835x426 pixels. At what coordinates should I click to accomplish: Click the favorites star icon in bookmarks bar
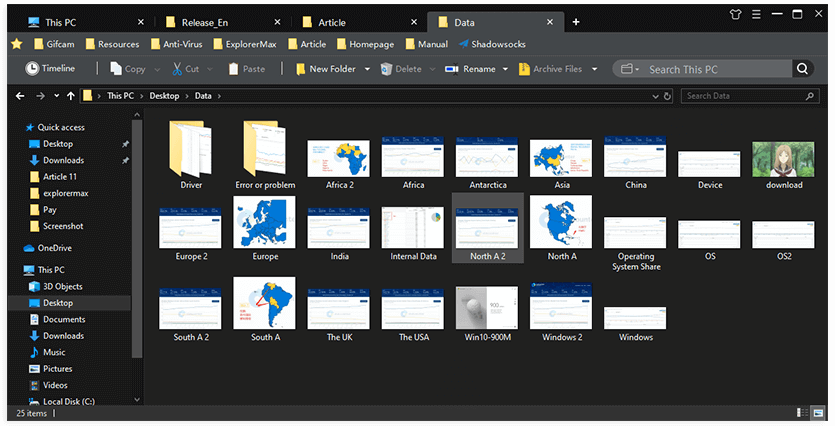tap(17, 44)
